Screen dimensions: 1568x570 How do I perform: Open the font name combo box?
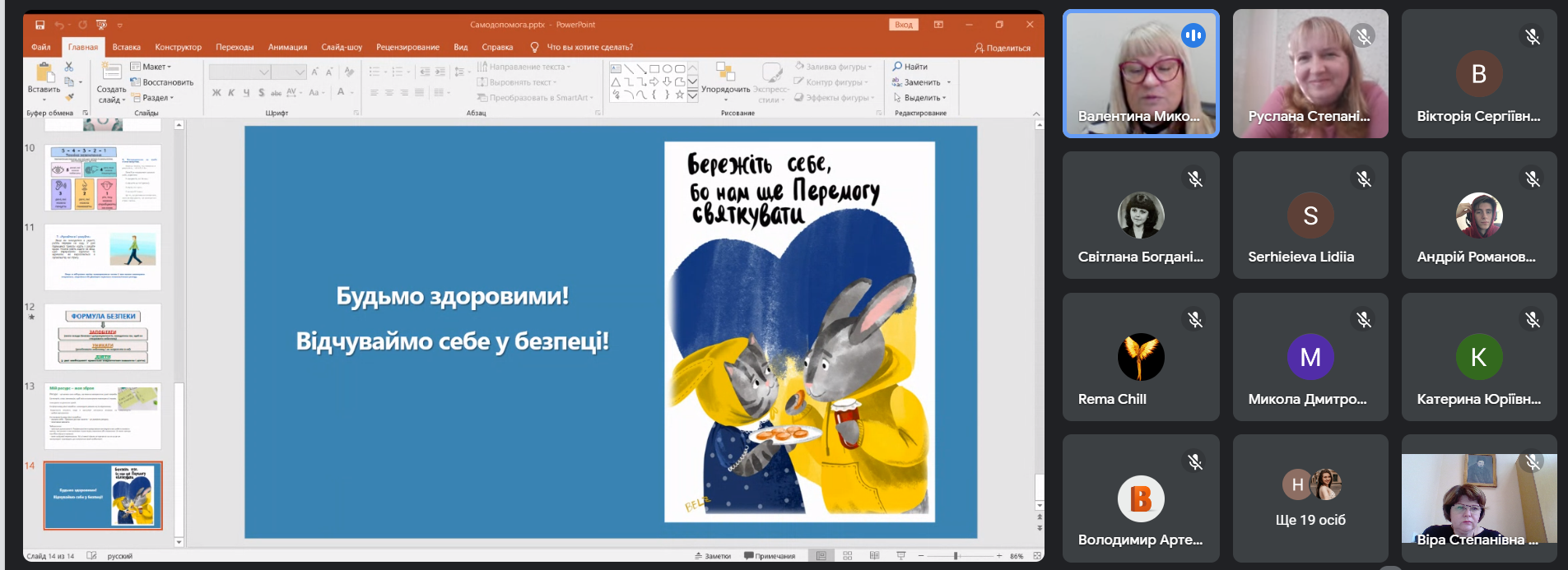point(240,72)
